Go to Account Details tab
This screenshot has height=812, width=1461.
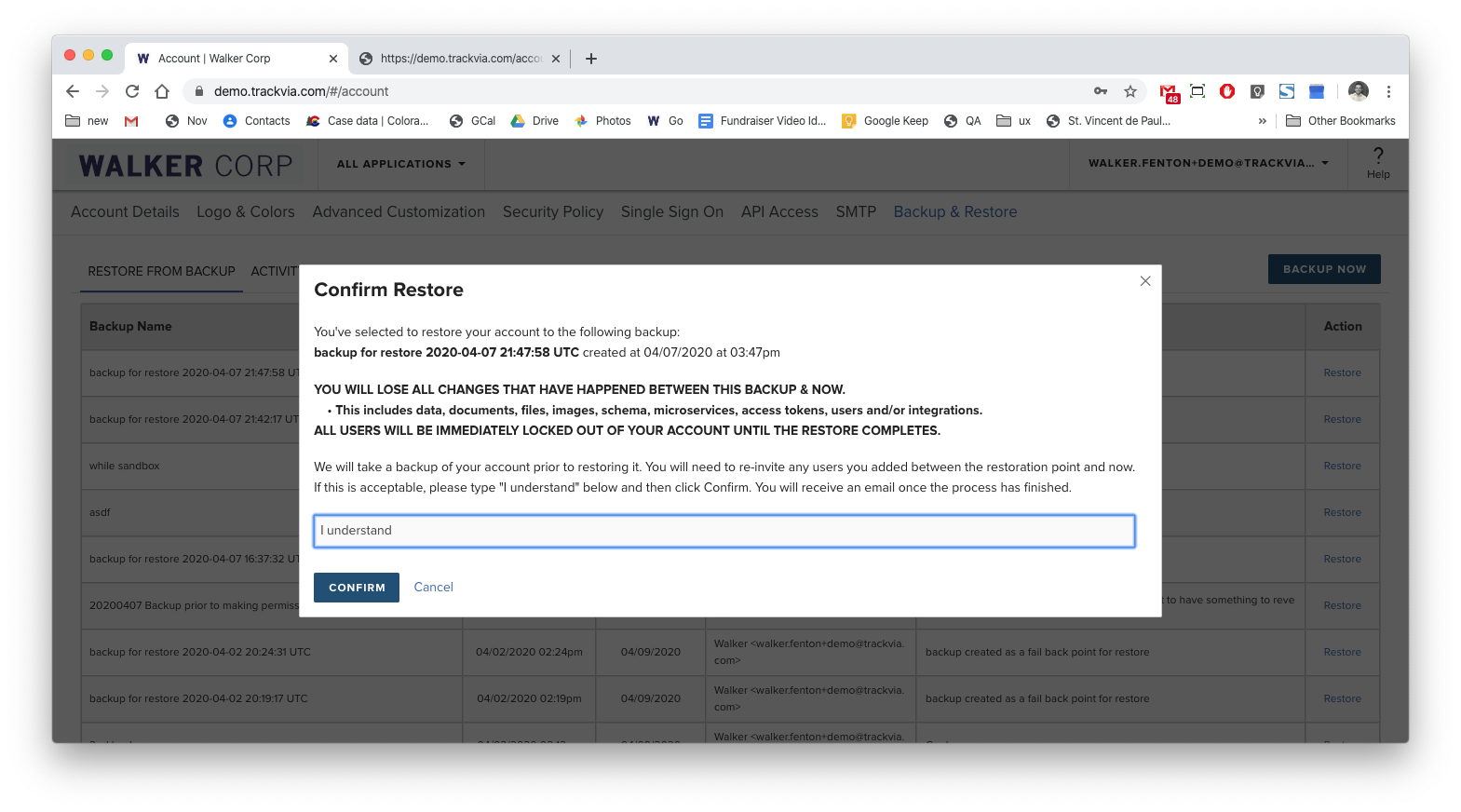125,212
